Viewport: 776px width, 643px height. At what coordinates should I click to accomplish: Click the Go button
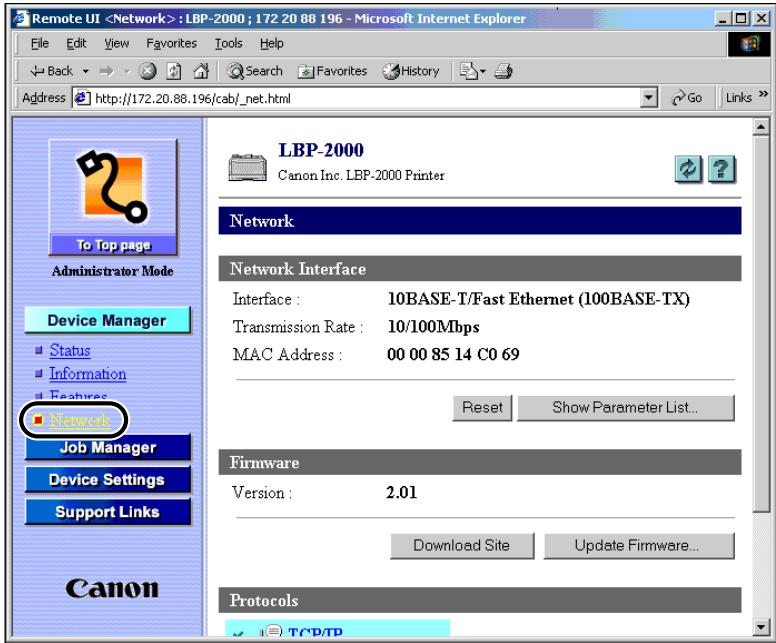(x=687, y=98)
